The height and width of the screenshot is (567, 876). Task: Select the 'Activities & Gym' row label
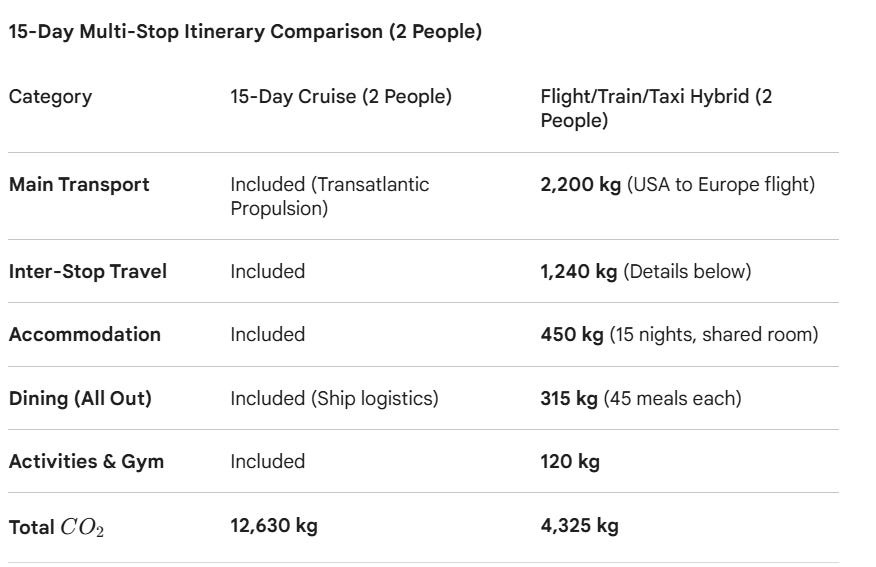tap(87, 461)
